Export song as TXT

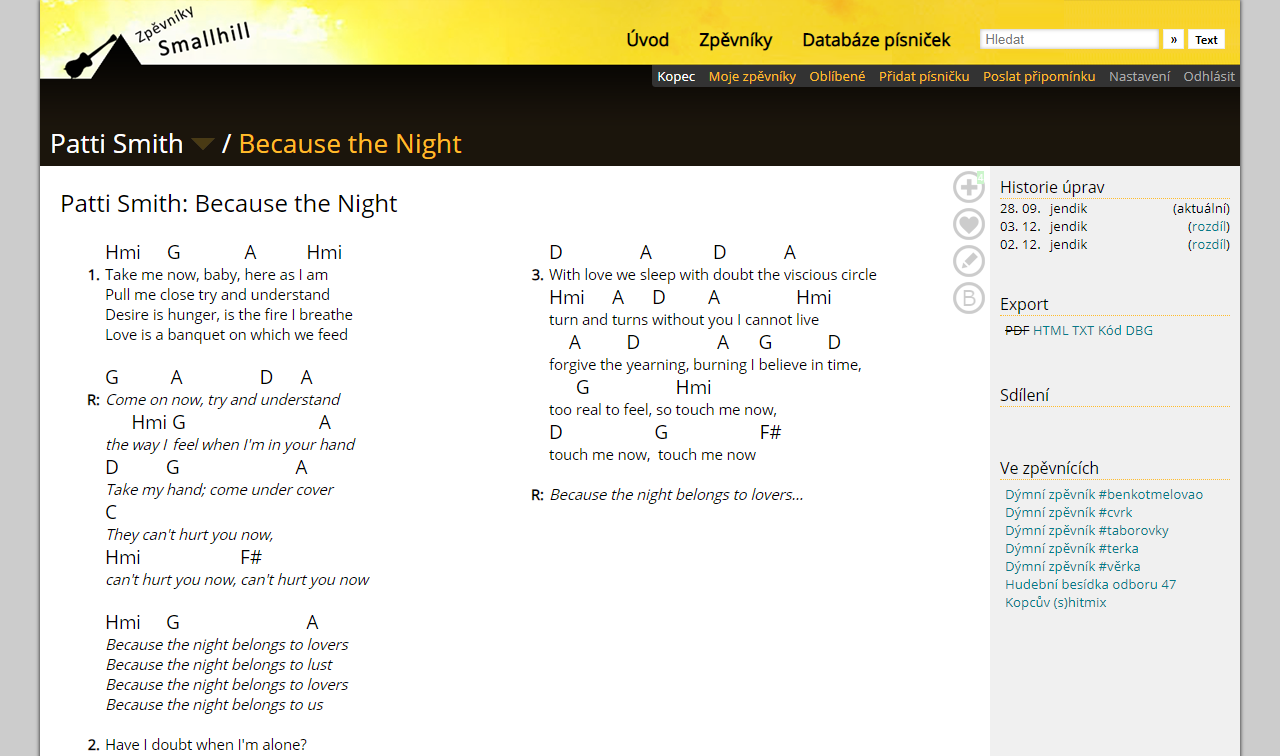click(1083, 330)
